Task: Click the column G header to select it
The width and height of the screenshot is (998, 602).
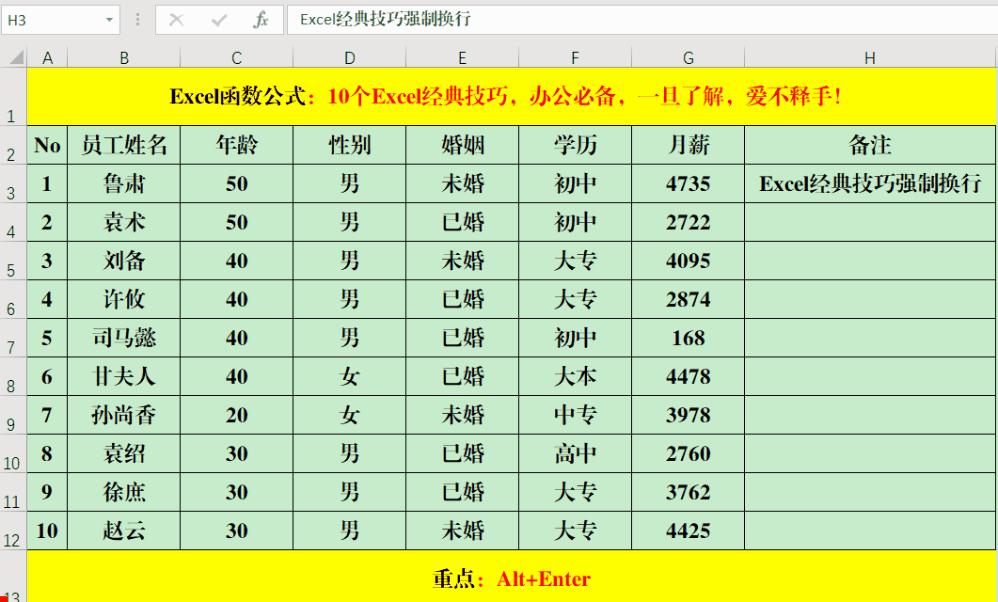Action: click(x=687, y=56)
